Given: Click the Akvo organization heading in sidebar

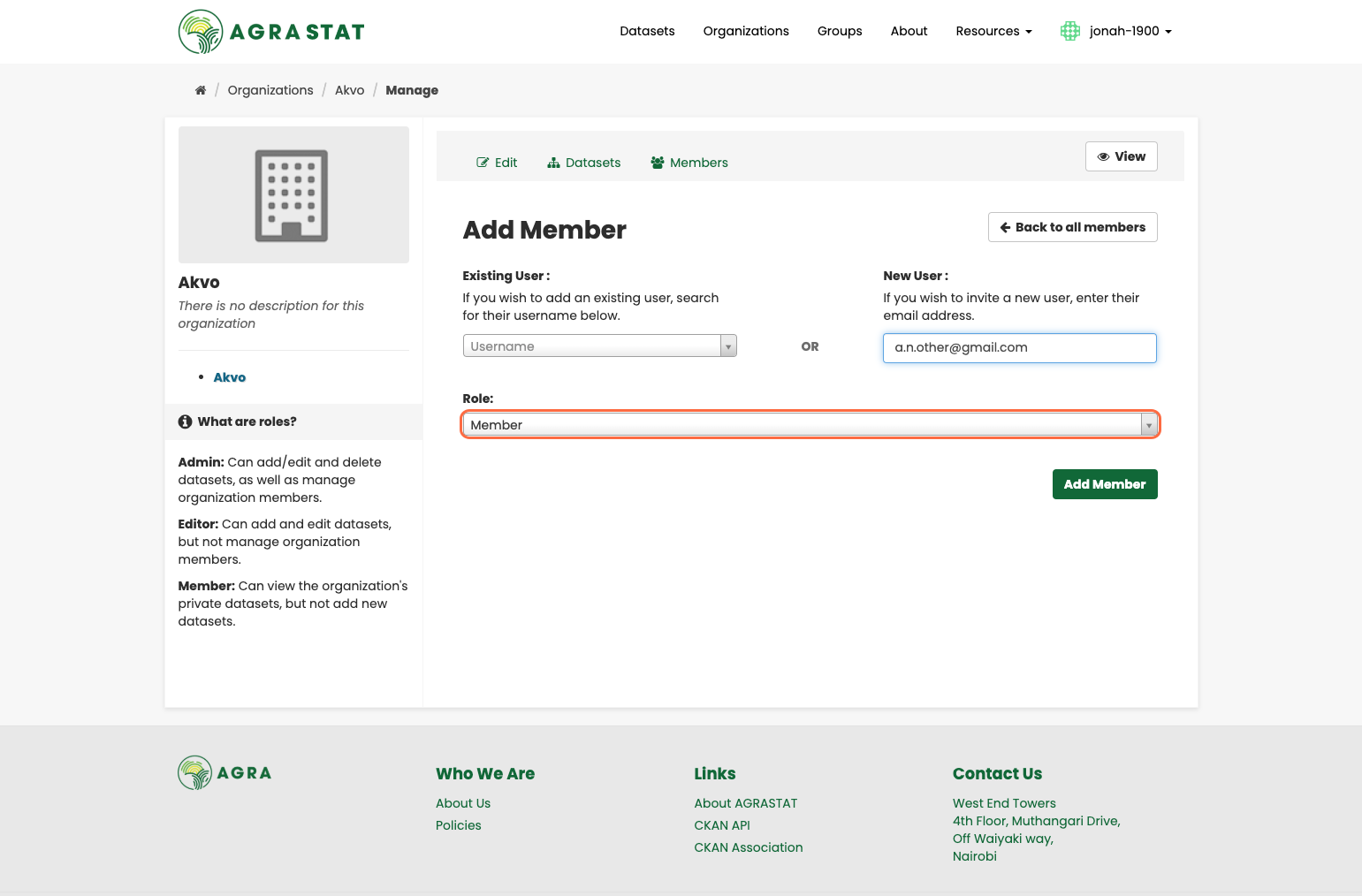Looking at the screenshot, I should coord(199,283).
